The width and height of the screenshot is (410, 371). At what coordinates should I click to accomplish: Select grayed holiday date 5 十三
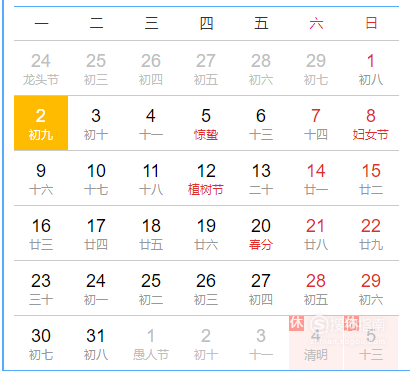point(371,343)
